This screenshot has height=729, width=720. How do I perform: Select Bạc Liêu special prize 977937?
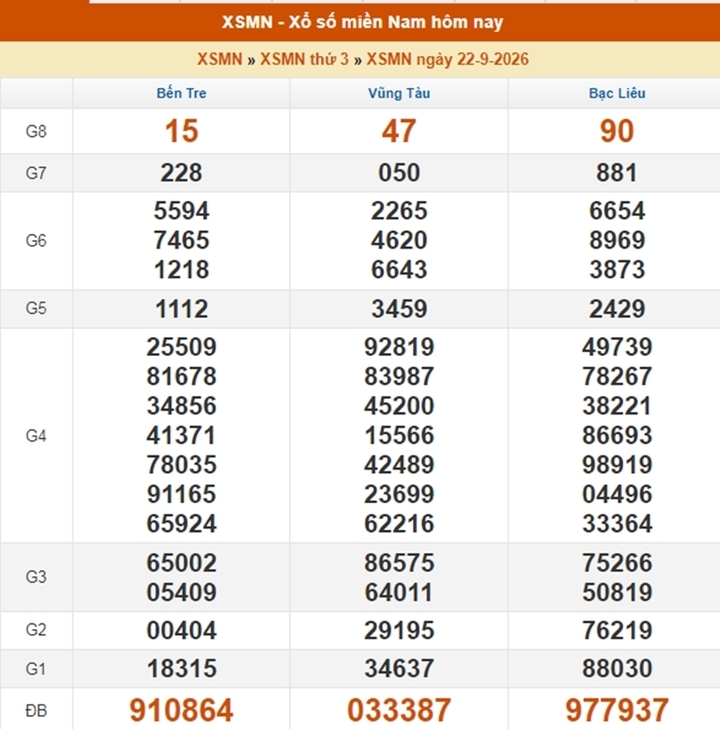[617, 710]
